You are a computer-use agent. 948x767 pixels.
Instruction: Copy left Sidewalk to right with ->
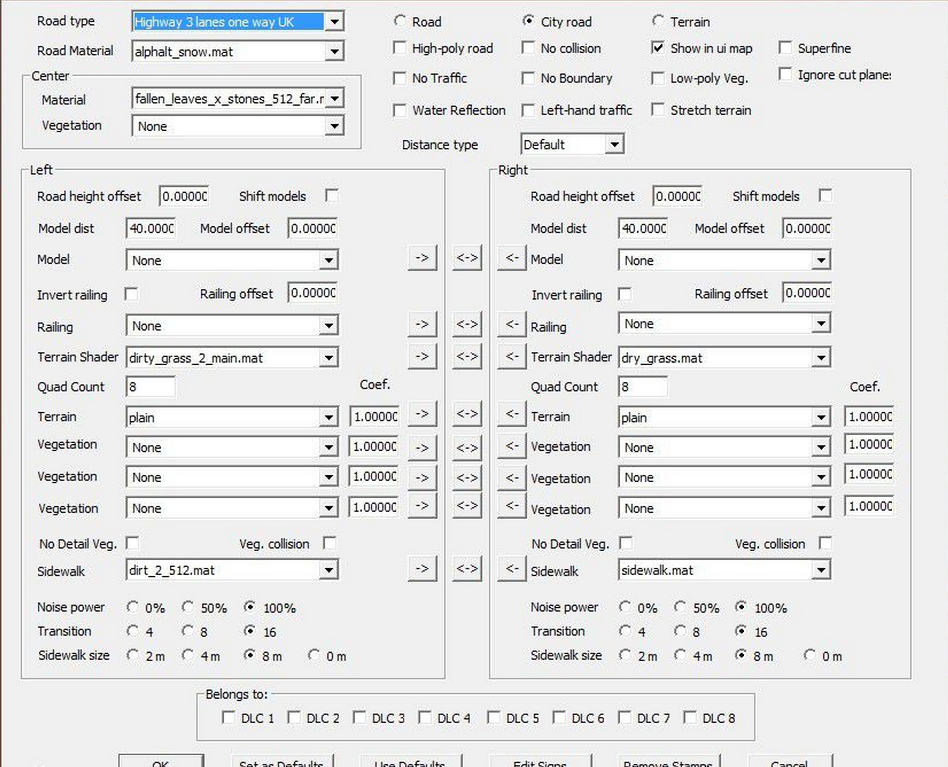[422, 569]
